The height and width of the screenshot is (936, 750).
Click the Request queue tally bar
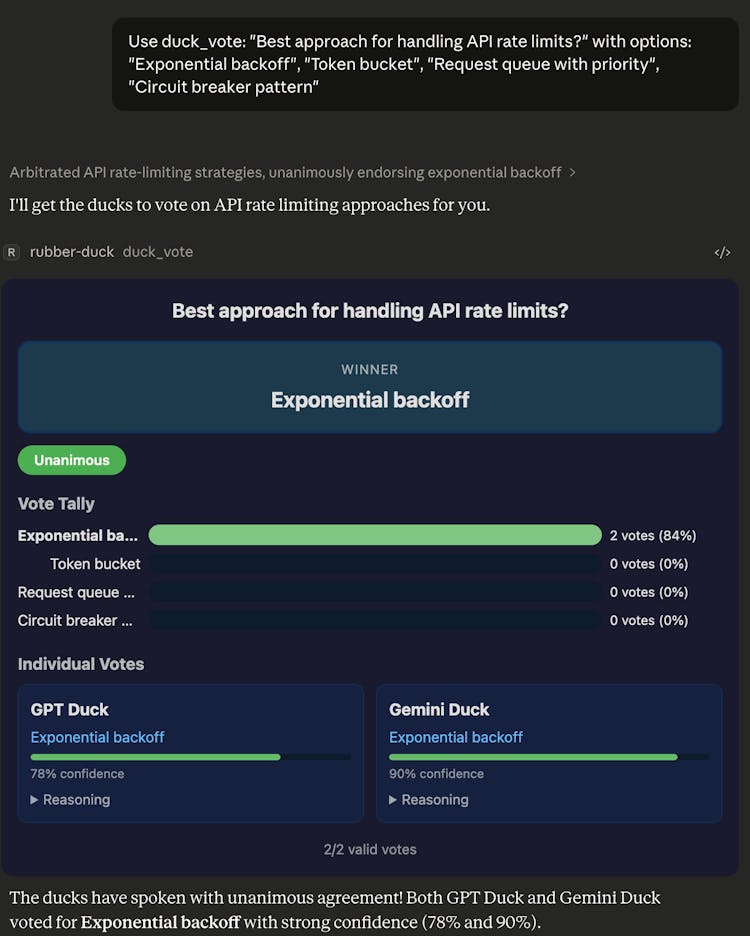[x=375, y=592]
